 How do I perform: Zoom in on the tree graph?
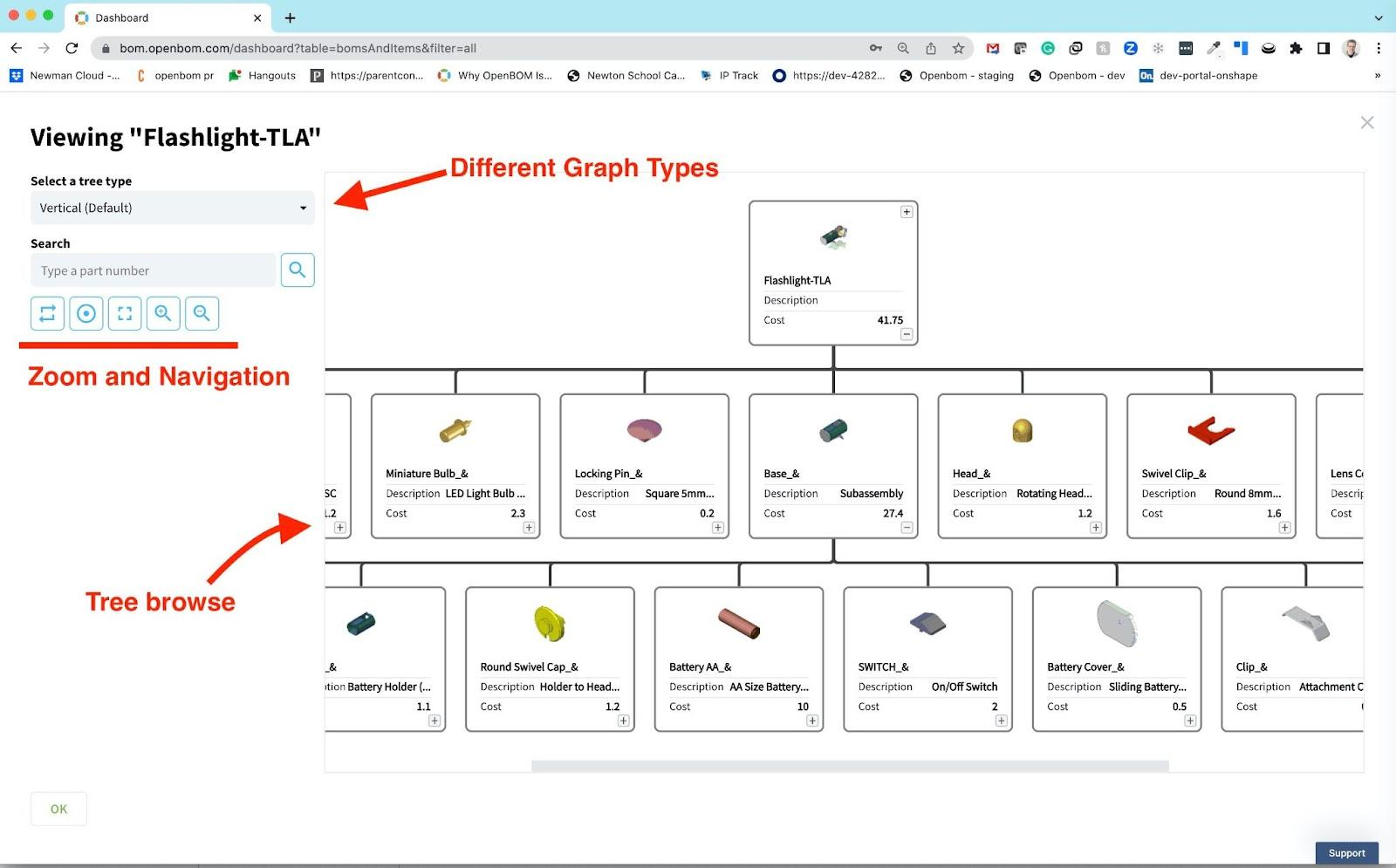point(163,313)
